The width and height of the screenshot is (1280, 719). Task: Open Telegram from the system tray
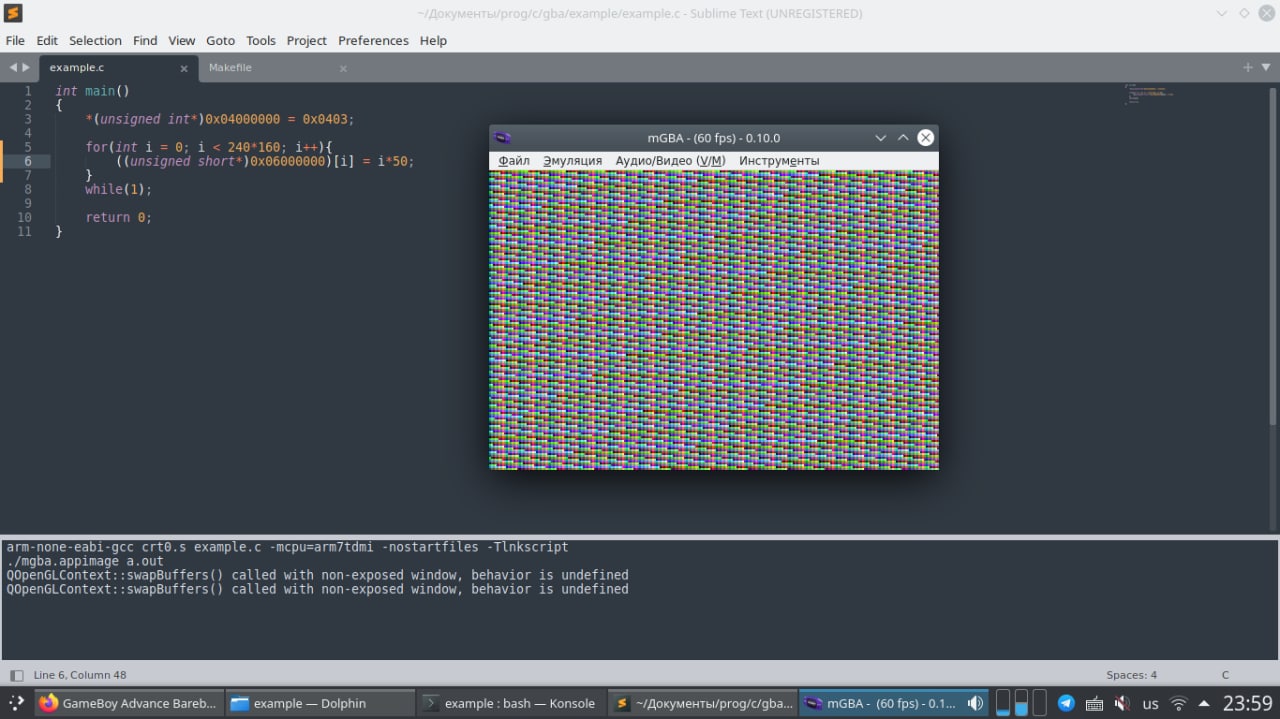[x=1066, y=703]
